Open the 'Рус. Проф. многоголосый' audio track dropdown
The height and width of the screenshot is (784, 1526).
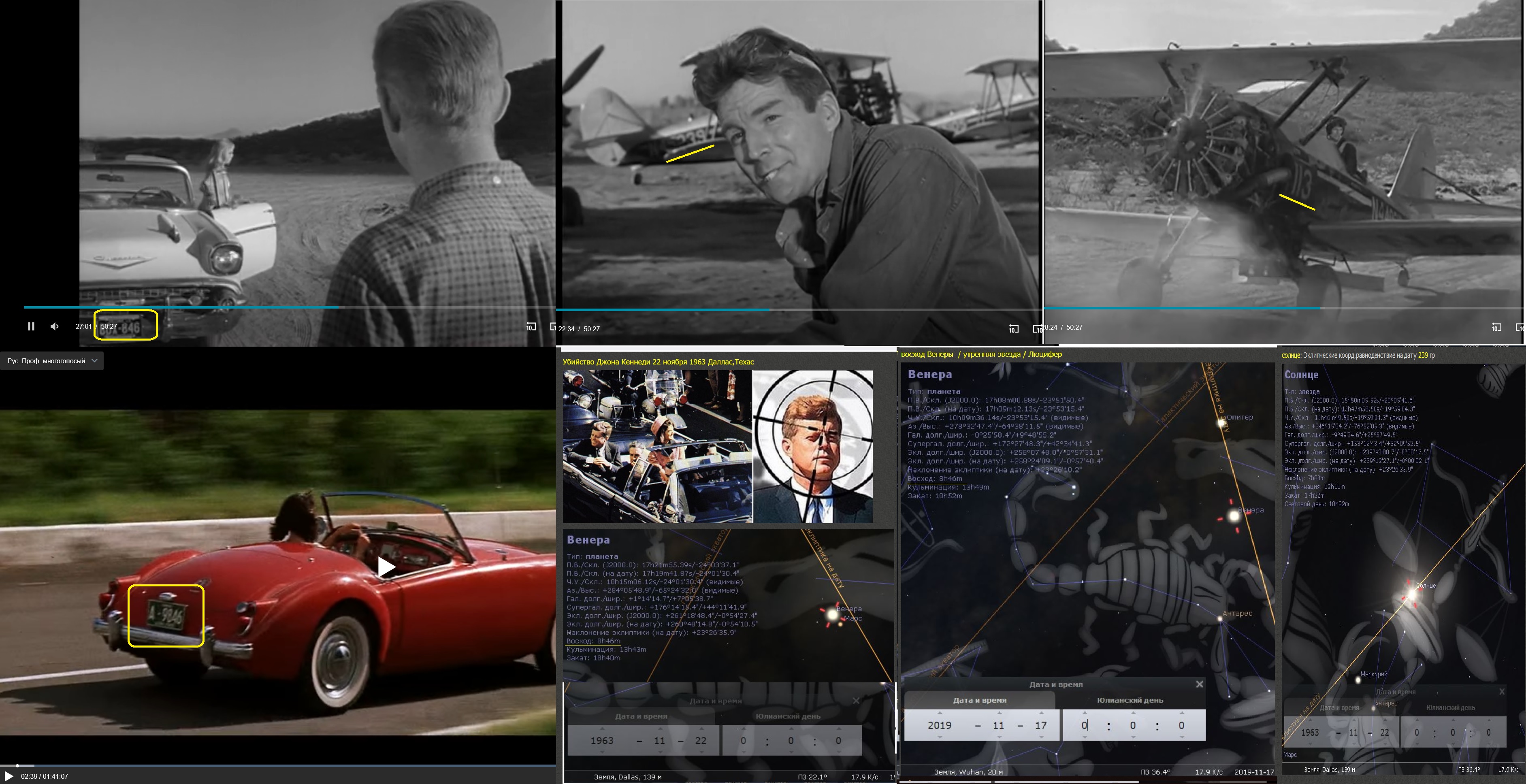[x=51, y=361]
